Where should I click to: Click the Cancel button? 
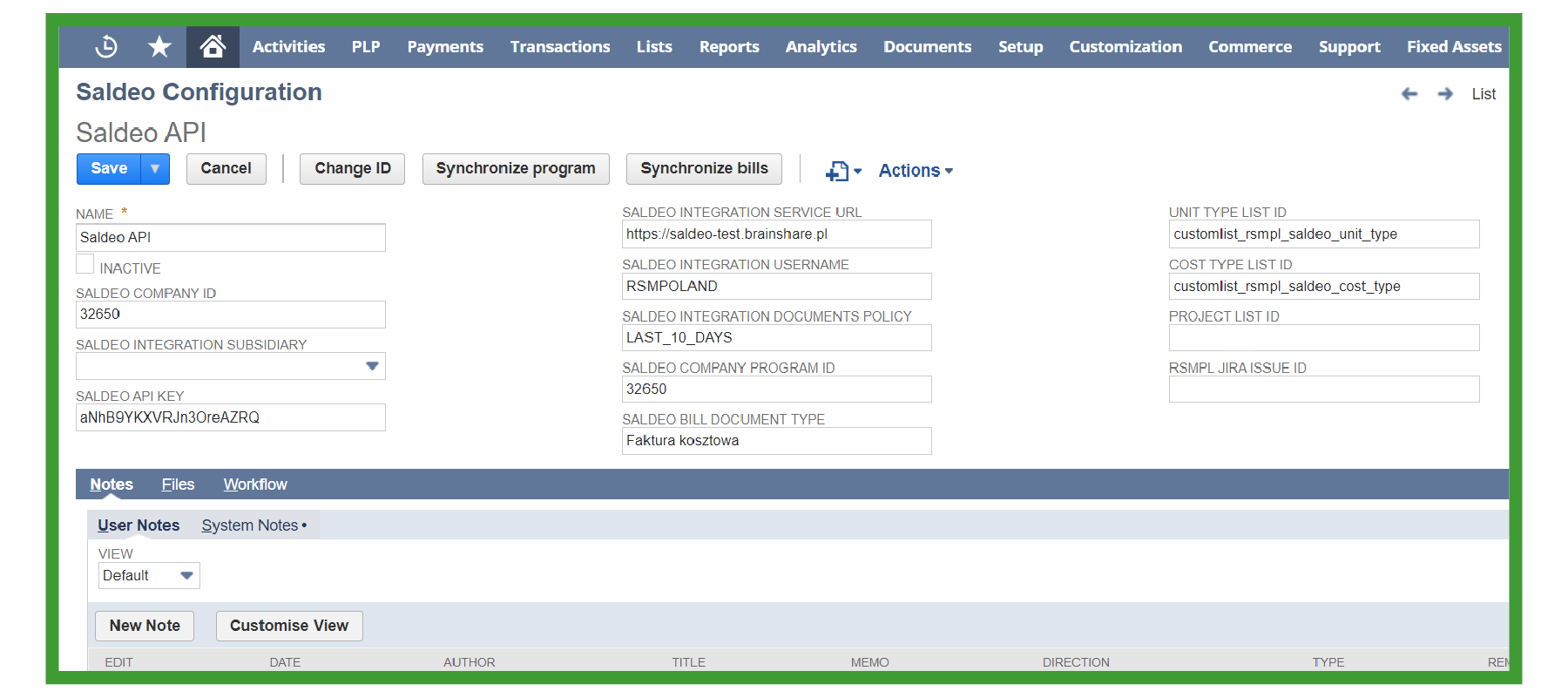(226, 169)
